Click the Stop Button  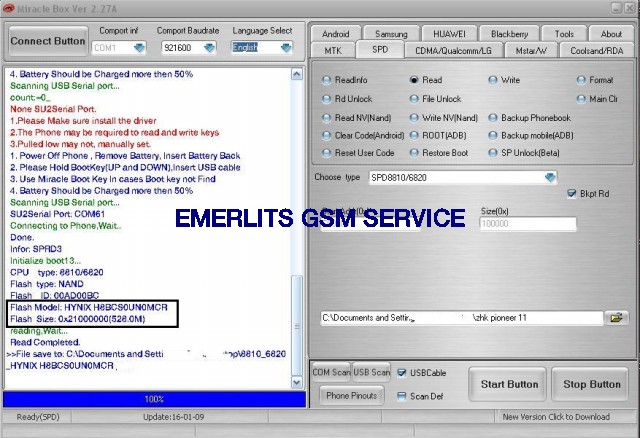click(591, 384)
